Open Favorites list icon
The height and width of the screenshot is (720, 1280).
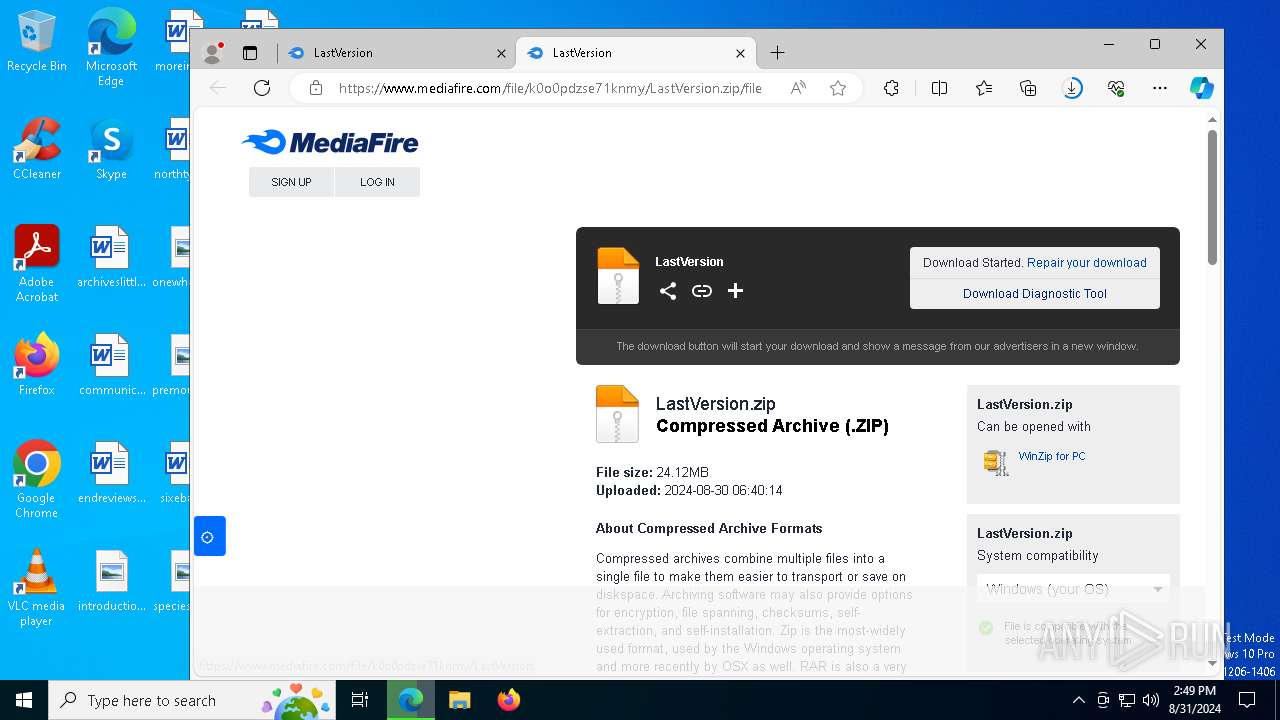(984, 88)
